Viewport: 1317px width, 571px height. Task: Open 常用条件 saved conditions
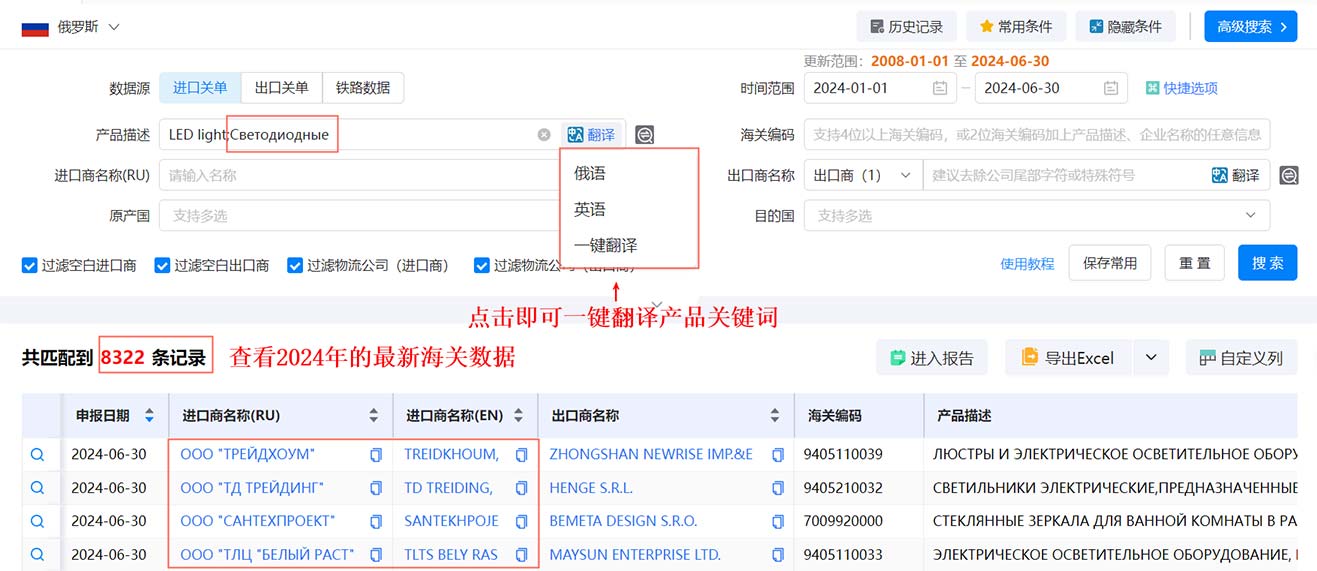(x=1016, y=27)
